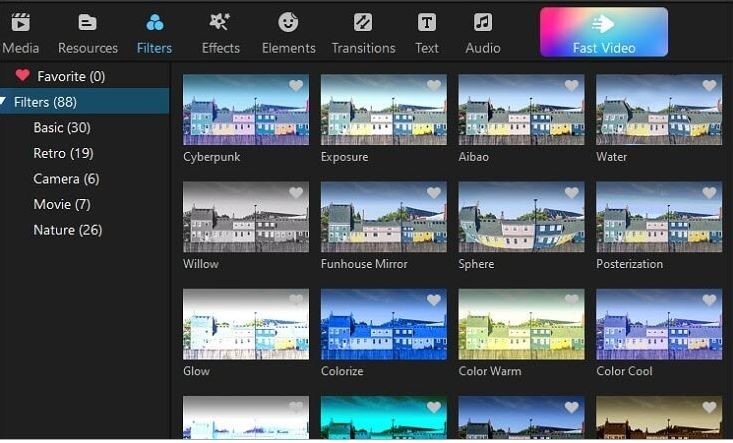Screen dimensions: 733x443
Task: Click the Posterization filter name
Action: click(629, 264)
